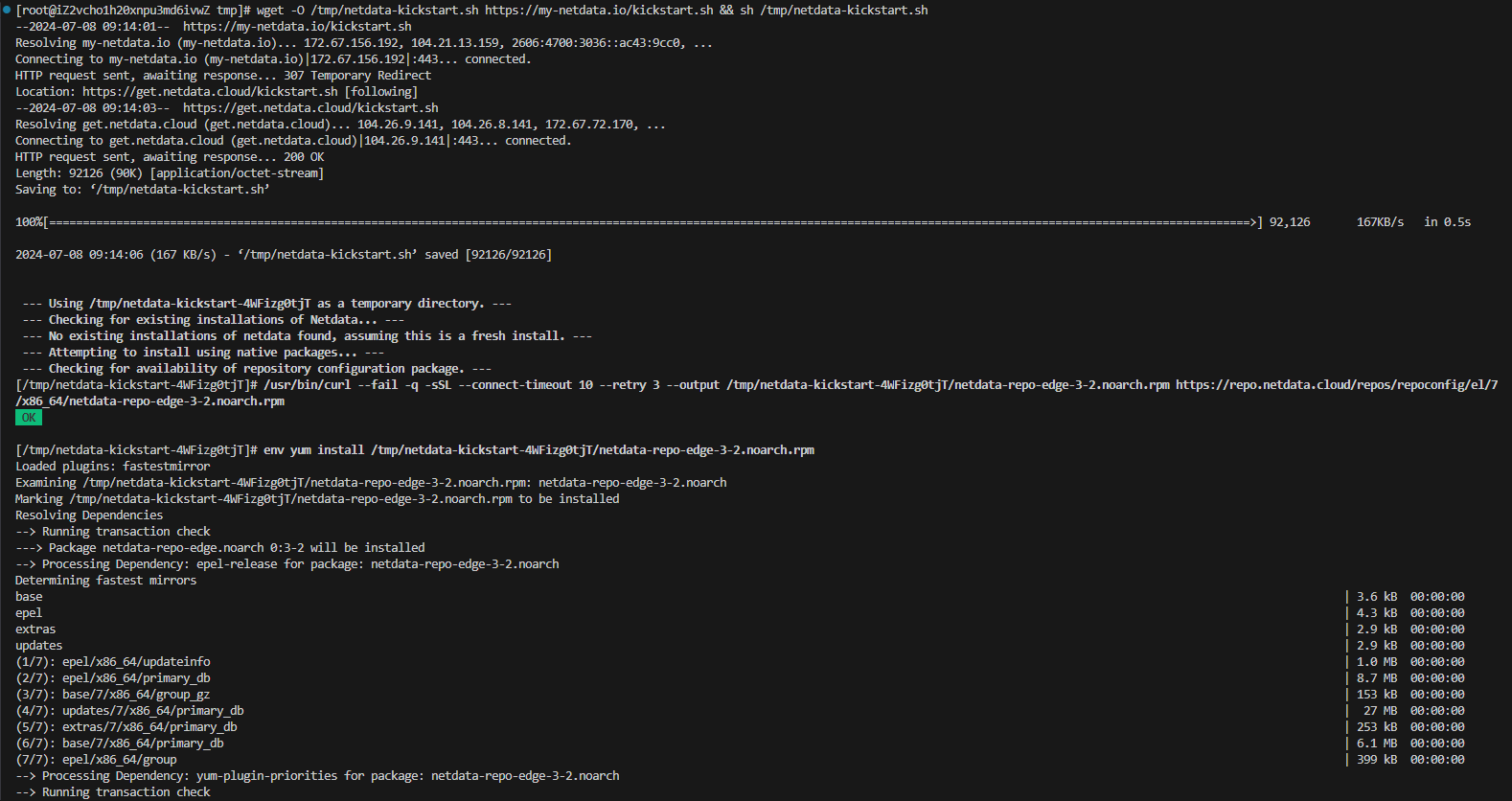Click the "base" repository line
The width and height of the screenshot is (1512, 801).
click(29, 597)
